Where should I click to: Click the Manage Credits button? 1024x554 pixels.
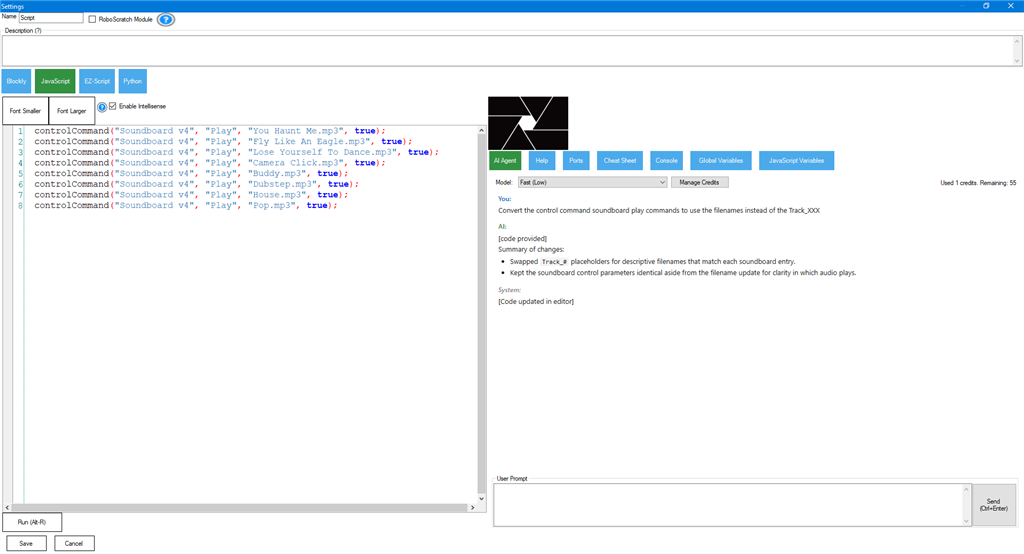pyautogui.click(x=699, y=182)
